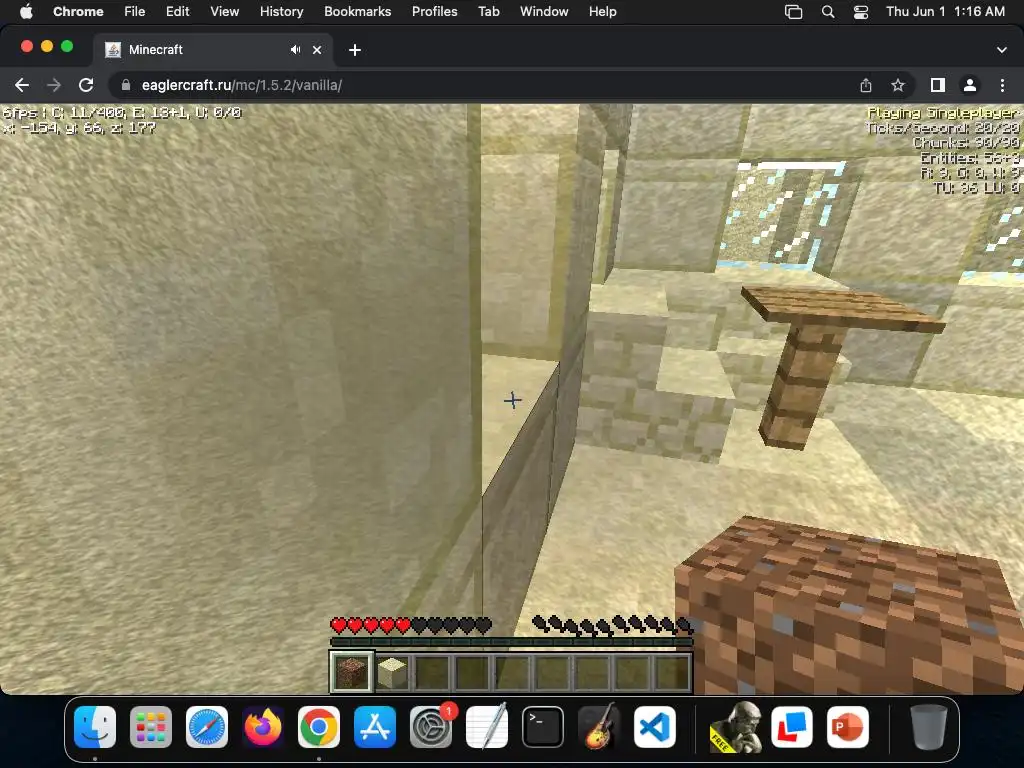Click the Stage Manager windows icon
The width and height of the screenshot is (1024, 768).
tap(793, 11)
